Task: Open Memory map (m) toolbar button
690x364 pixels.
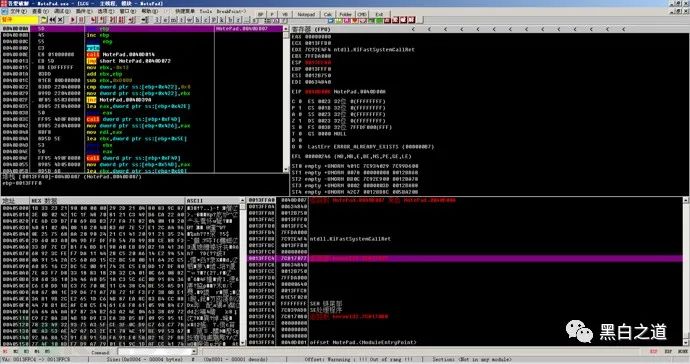Action: (173, 20)
